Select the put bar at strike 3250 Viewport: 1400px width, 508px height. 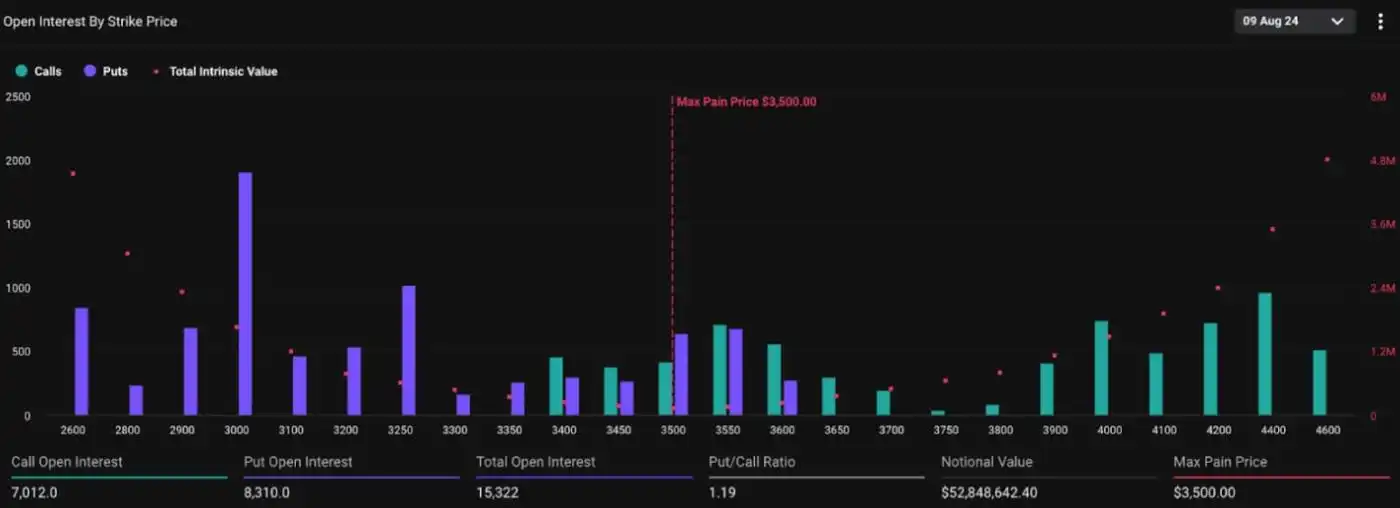tap(408, 350)
